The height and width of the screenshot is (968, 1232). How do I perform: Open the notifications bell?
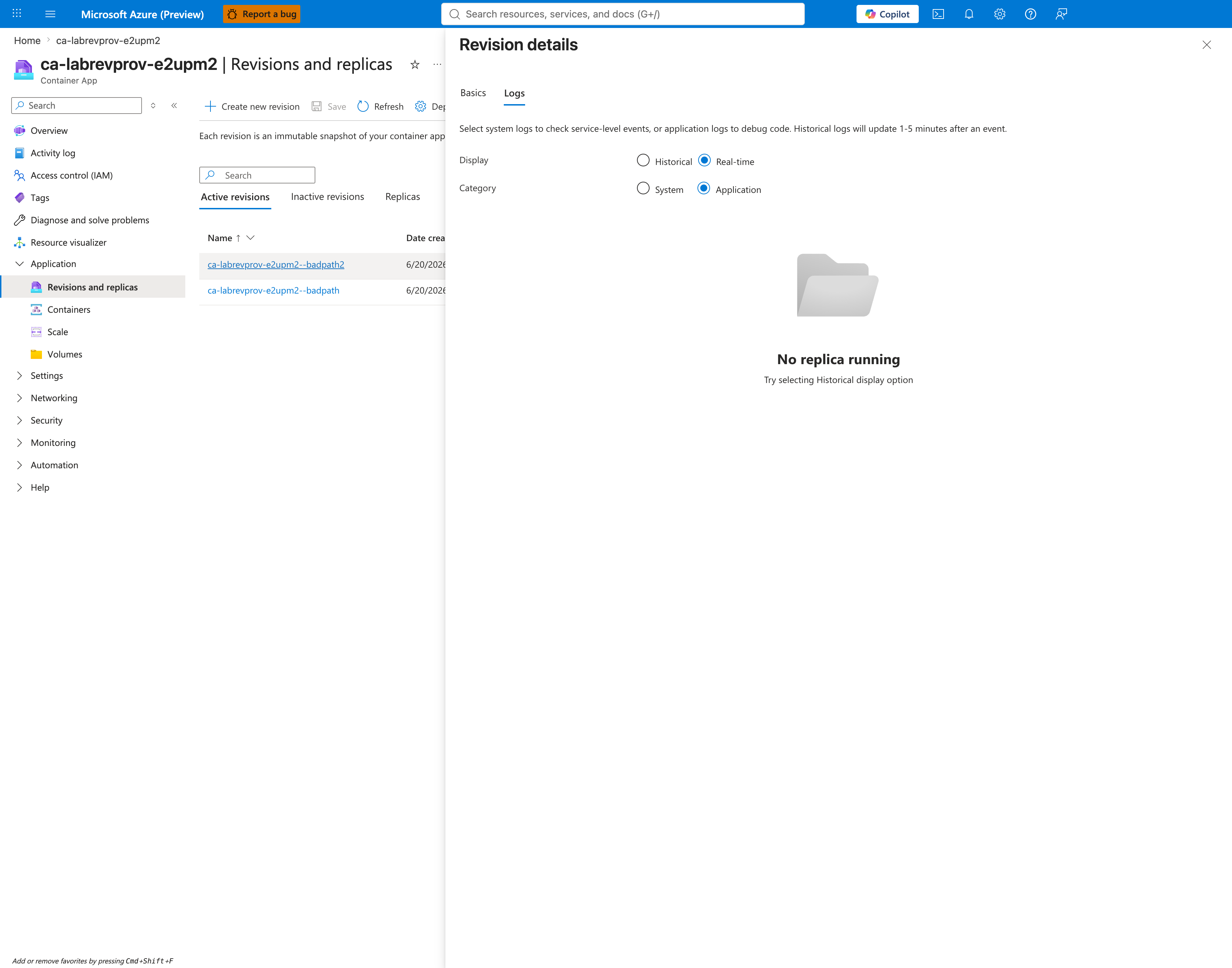tap(969, 14)
